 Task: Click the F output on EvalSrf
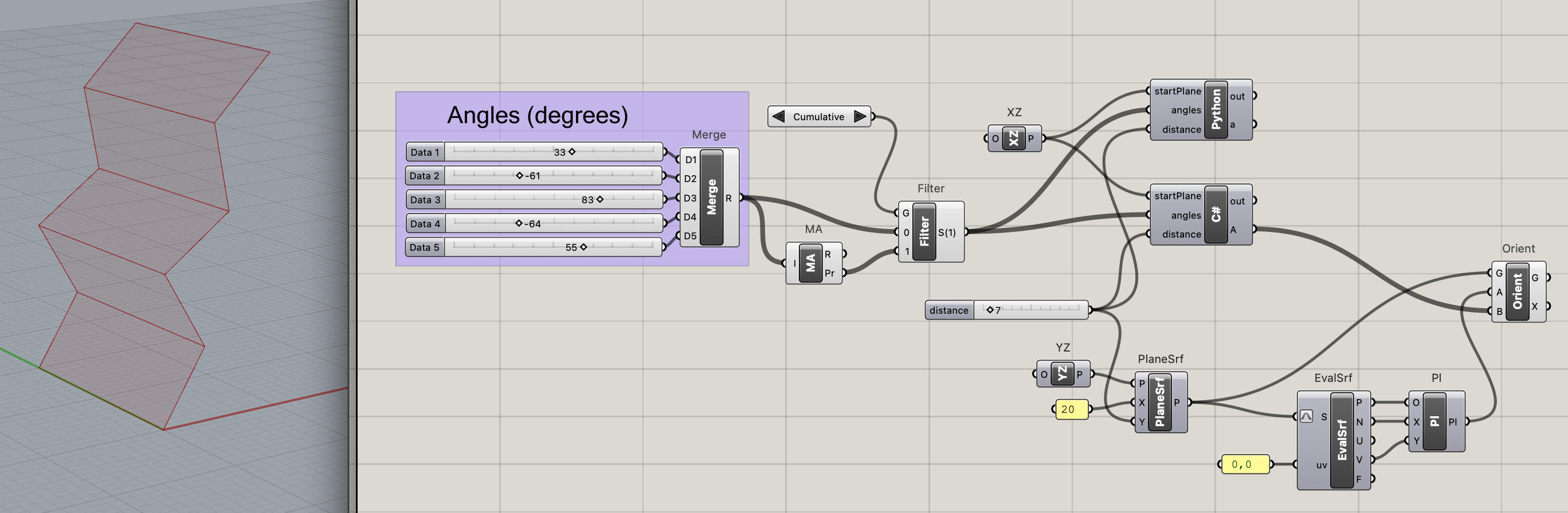(1359, 479)
